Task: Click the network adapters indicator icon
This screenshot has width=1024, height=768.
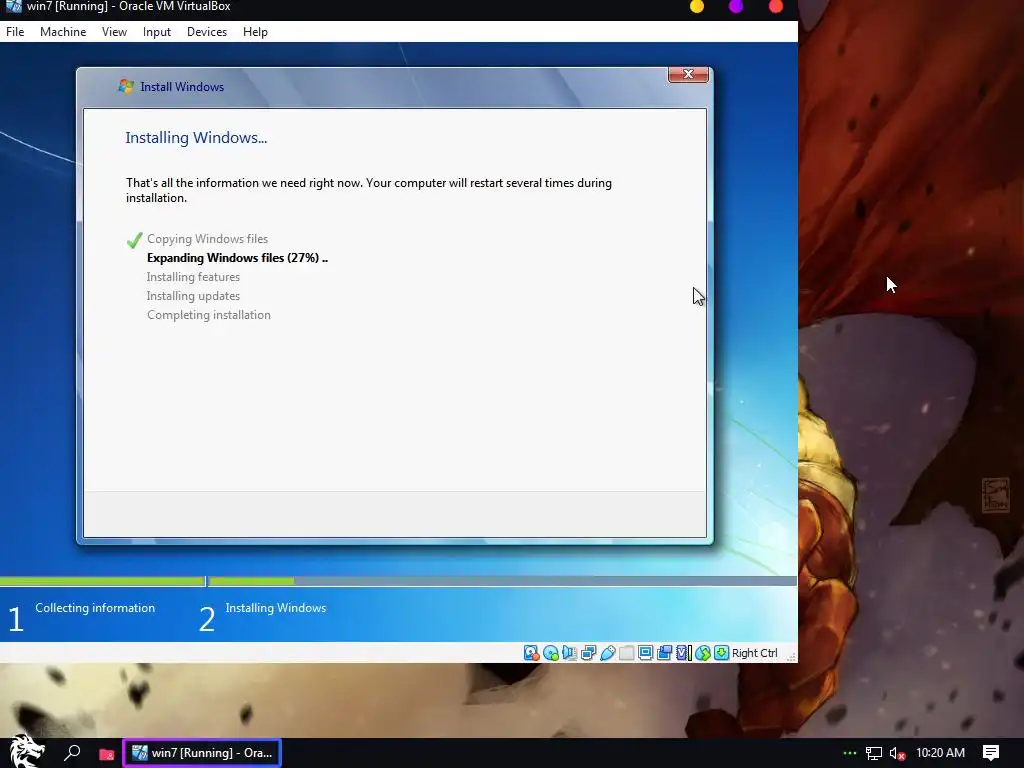Action: point(588,652)
